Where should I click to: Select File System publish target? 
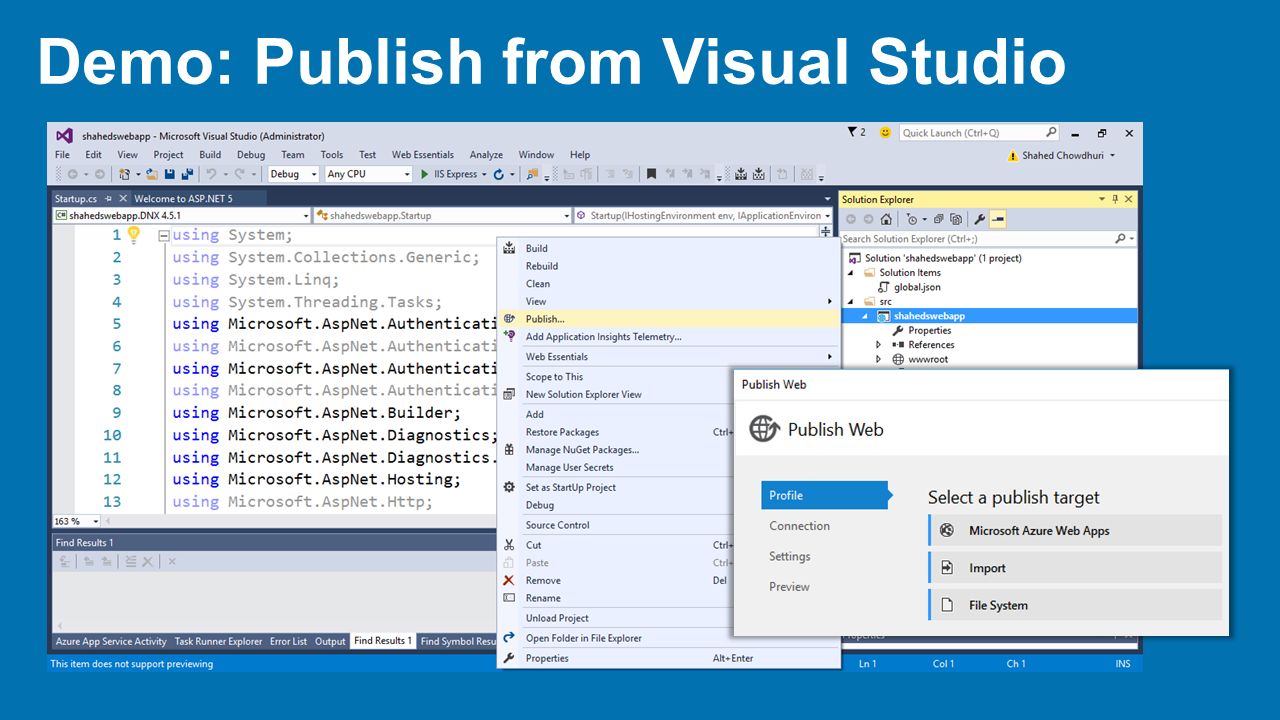[1075, 605]
